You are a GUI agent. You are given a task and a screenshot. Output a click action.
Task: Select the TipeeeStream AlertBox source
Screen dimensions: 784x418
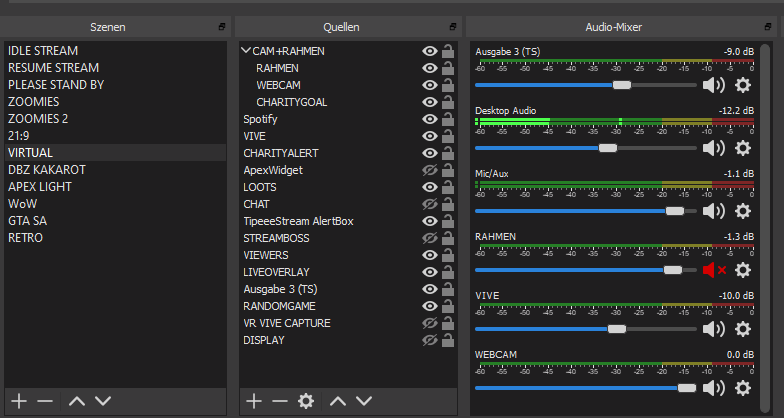298,221
